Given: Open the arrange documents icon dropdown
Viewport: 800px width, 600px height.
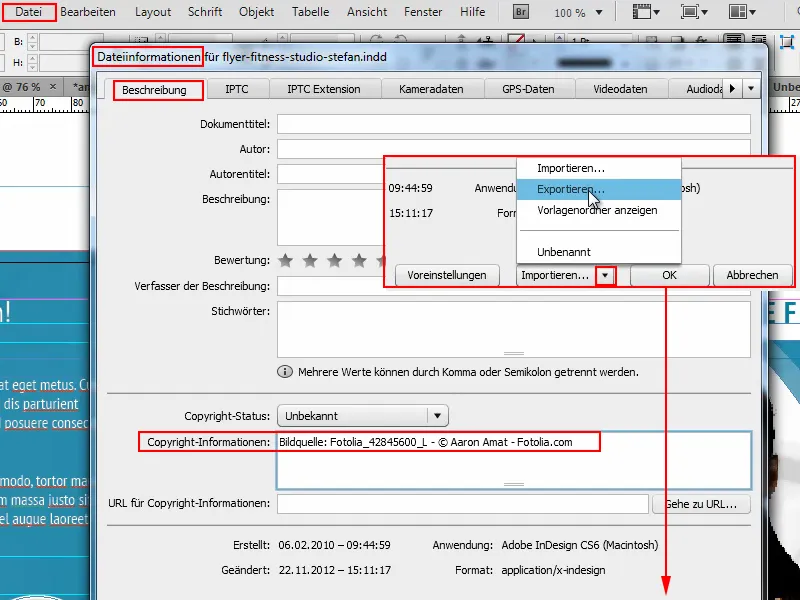Looking at the screenshot, I should tap(742, 12).
